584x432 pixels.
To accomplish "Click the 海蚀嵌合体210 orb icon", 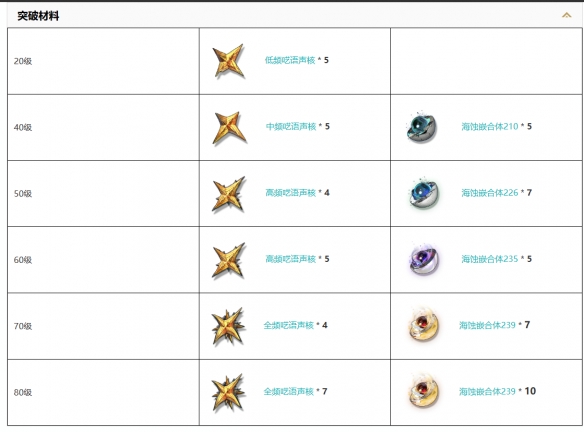I will pos(421,127).
